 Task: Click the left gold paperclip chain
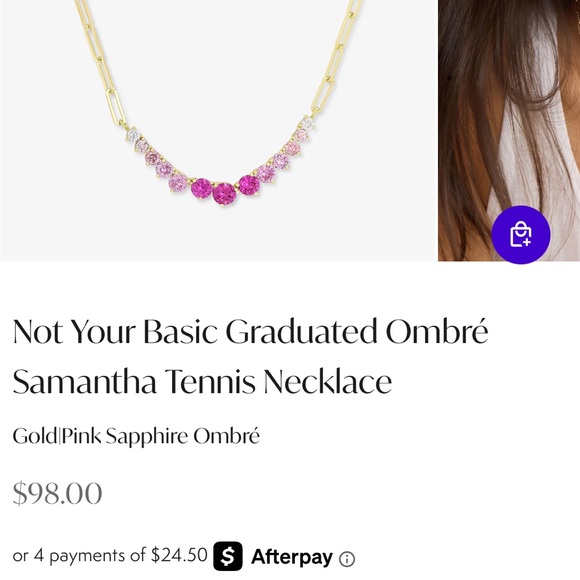click(101, 63)
